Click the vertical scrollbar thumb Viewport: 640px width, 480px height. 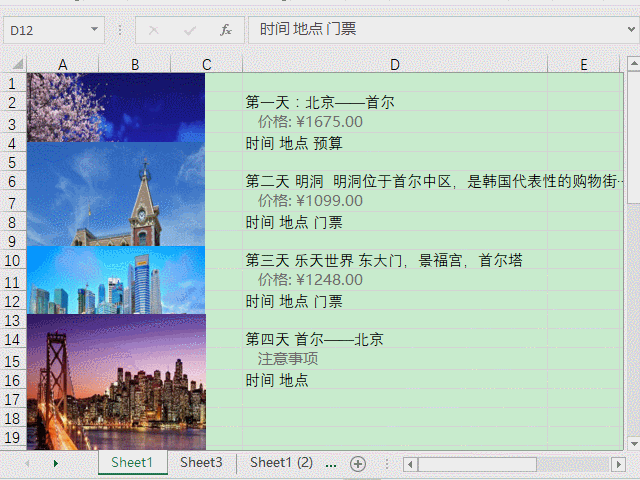[x=633, y=137]
